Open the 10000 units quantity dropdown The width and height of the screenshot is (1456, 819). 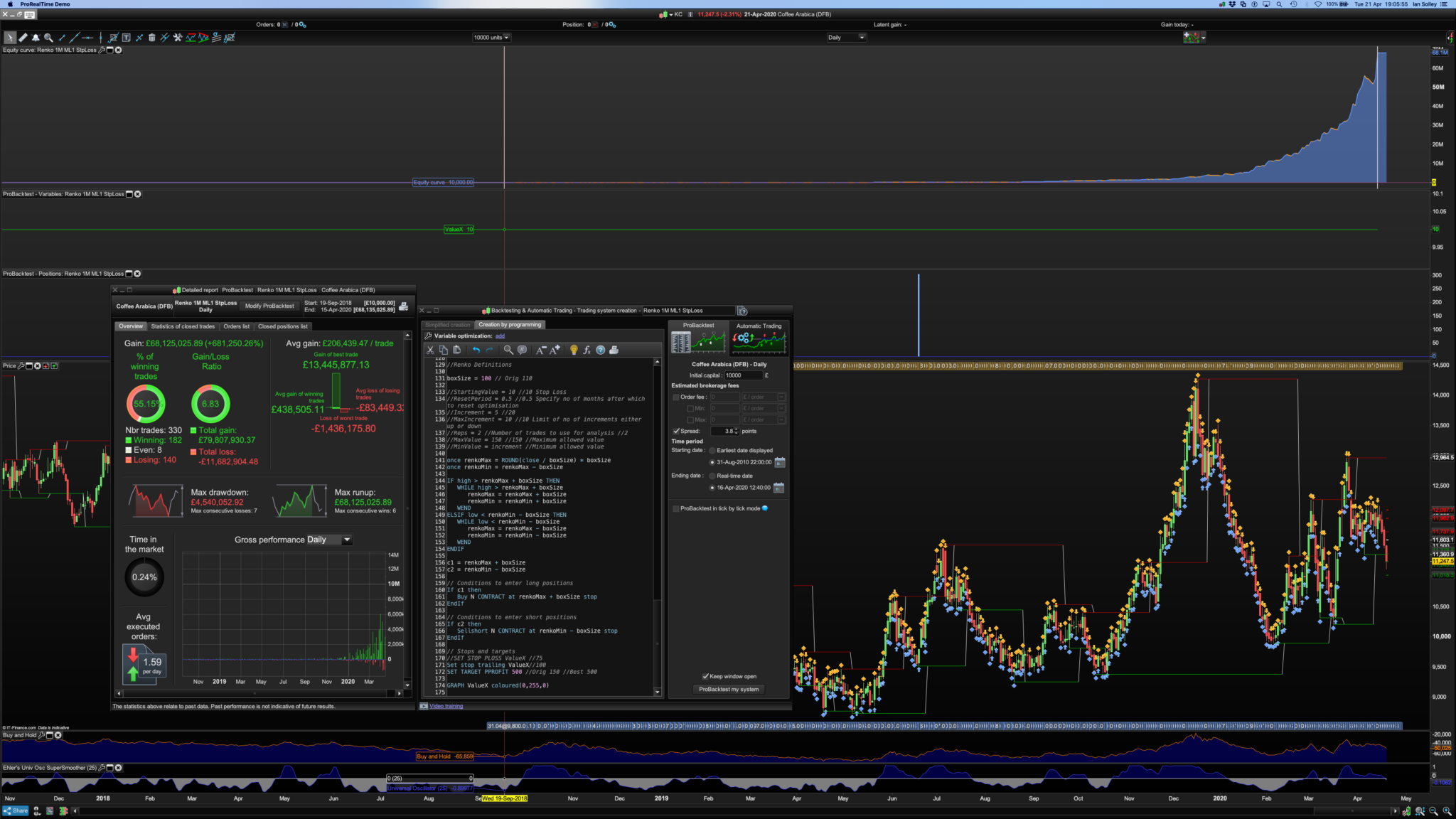click(491, 38)
